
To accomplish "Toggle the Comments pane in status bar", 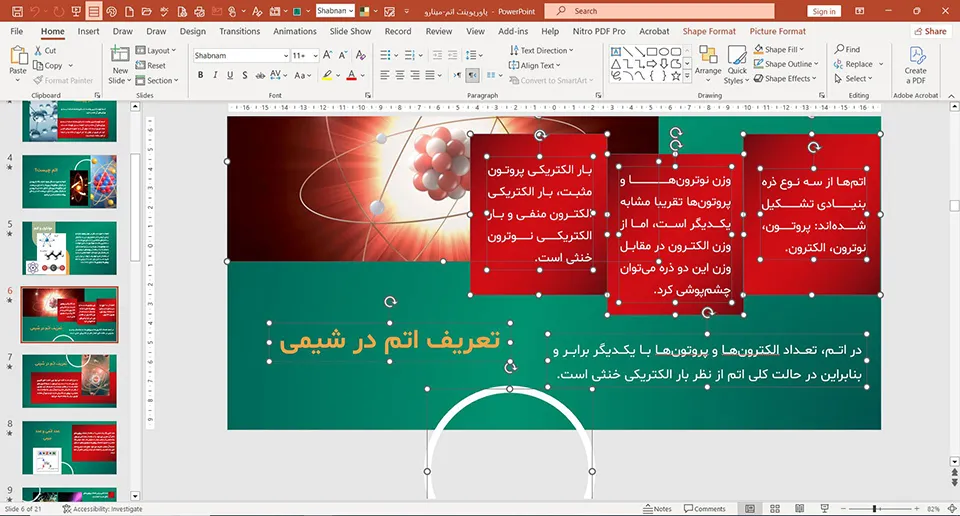I will point(705,509).
